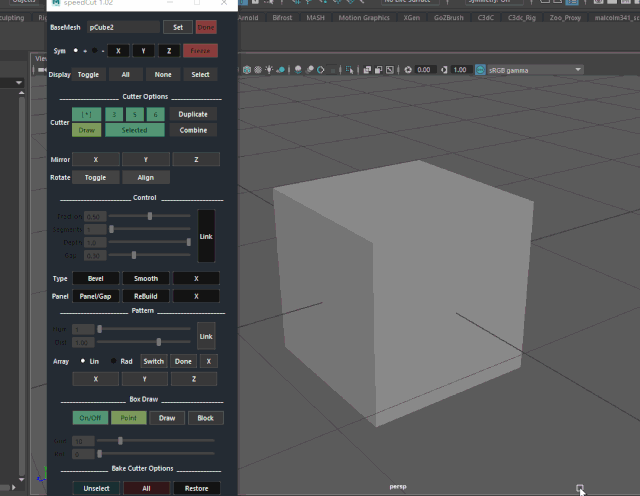Click Duplicate in Cutter Options
640x496 pixels.
[193, 115]
